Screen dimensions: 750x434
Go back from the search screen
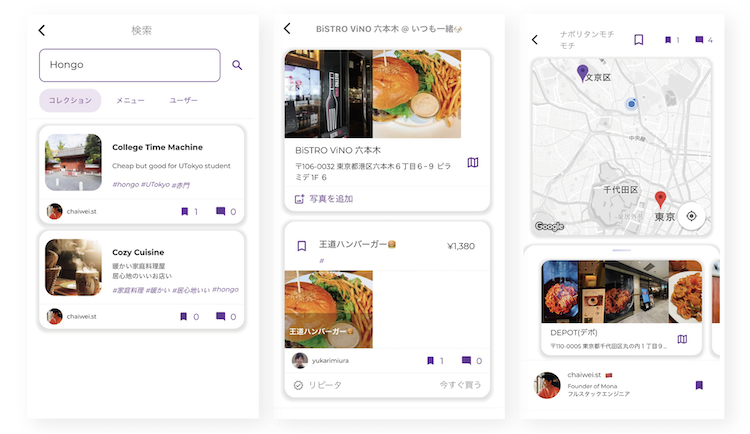coord(42,31)
